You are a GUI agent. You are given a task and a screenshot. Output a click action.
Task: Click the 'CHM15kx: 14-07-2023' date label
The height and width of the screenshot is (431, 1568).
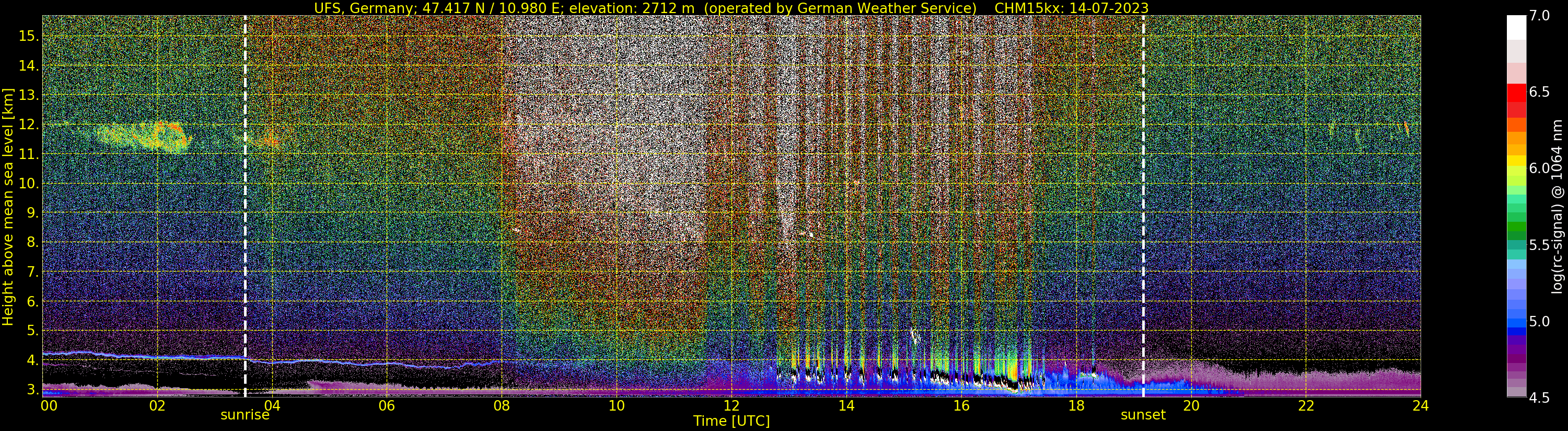click(x=1072, y=8)
